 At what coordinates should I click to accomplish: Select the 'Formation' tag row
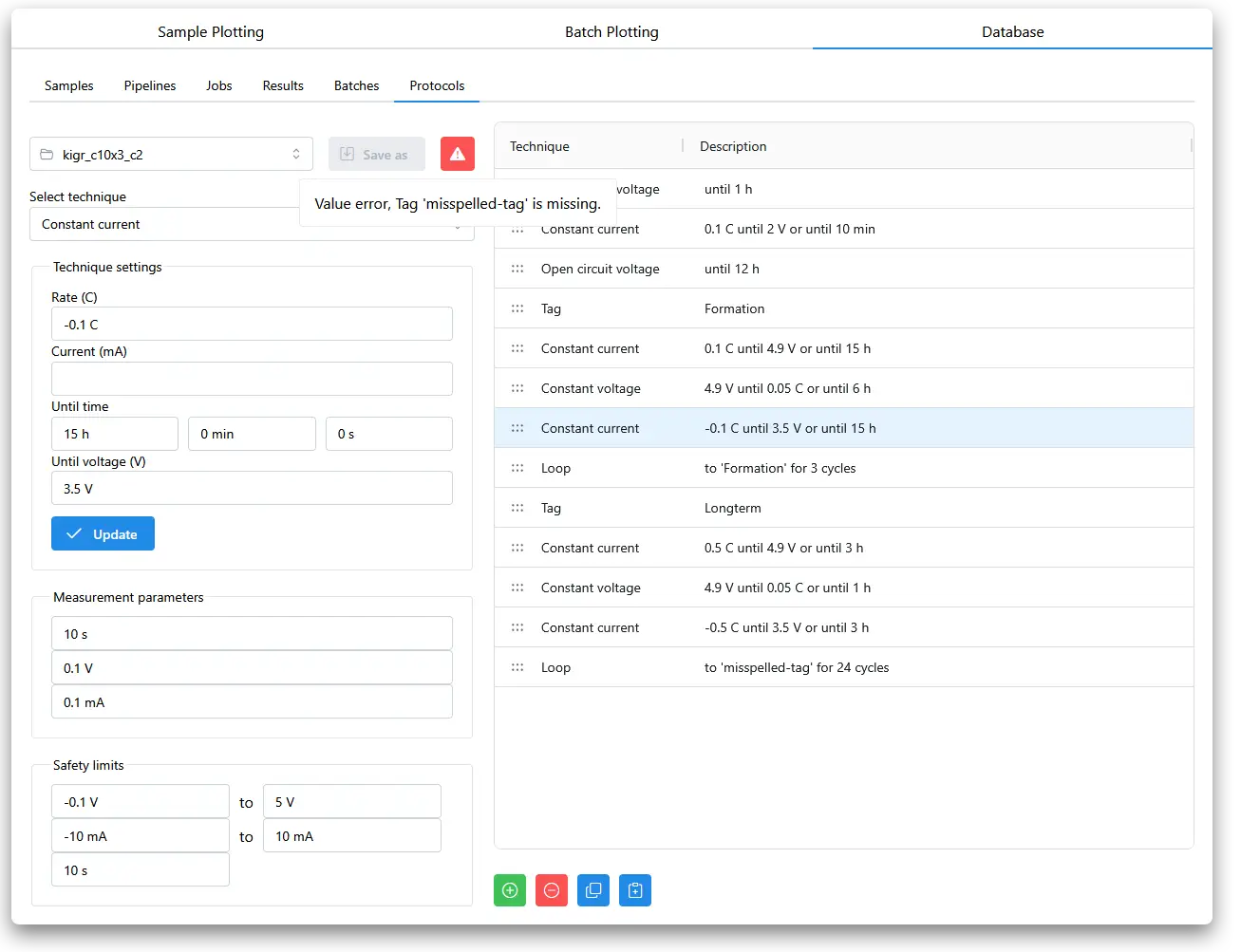pos(844,308)
